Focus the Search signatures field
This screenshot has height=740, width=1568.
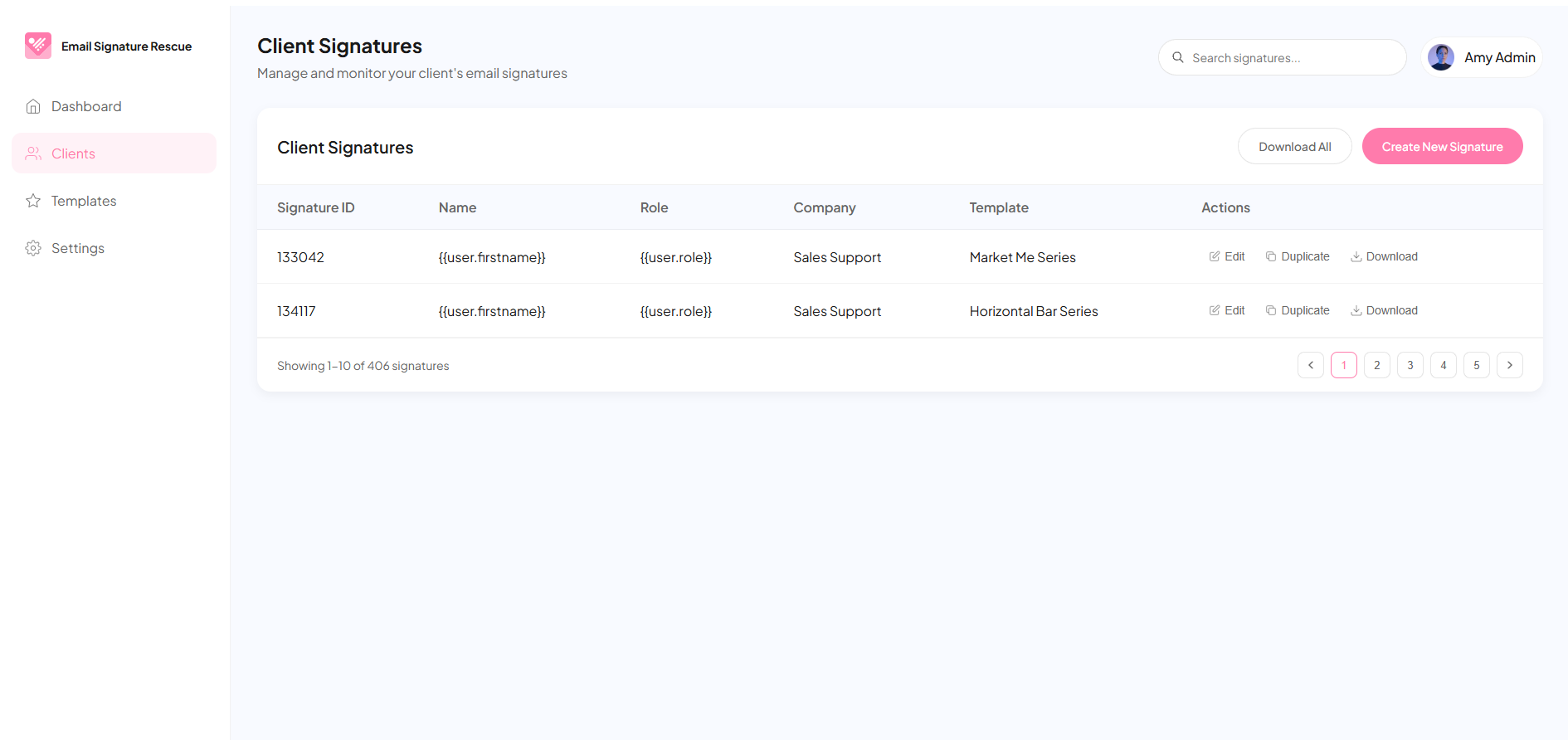coord(1283,57)
